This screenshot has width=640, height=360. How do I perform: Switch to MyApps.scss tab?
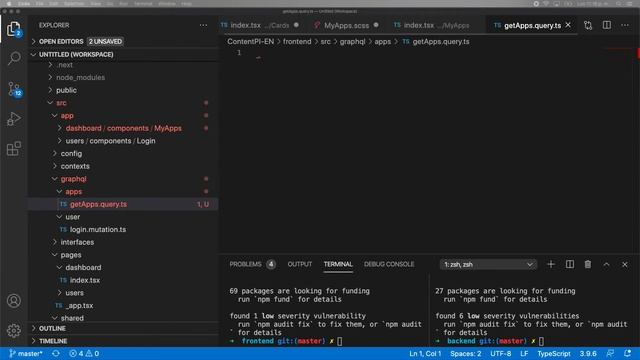pos(346,25)
